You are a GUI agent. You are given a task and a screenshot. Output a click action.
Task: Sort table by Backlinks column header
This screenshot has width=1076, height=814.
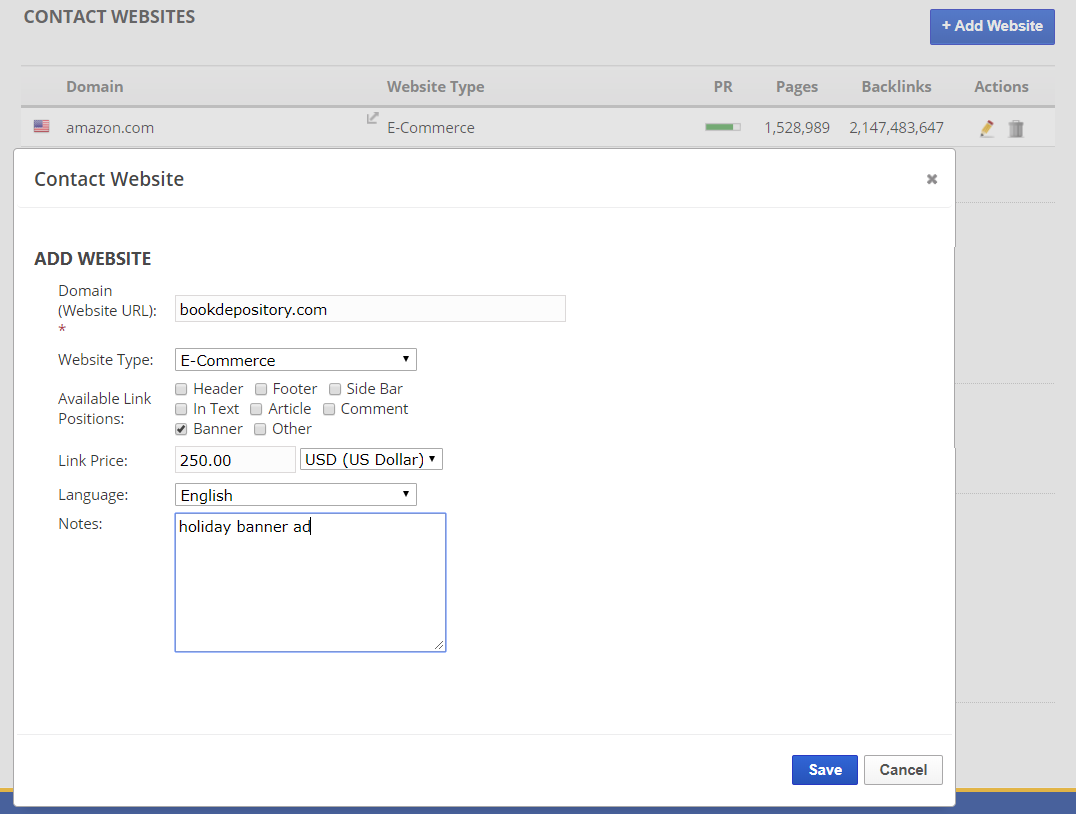pos(896,87)
